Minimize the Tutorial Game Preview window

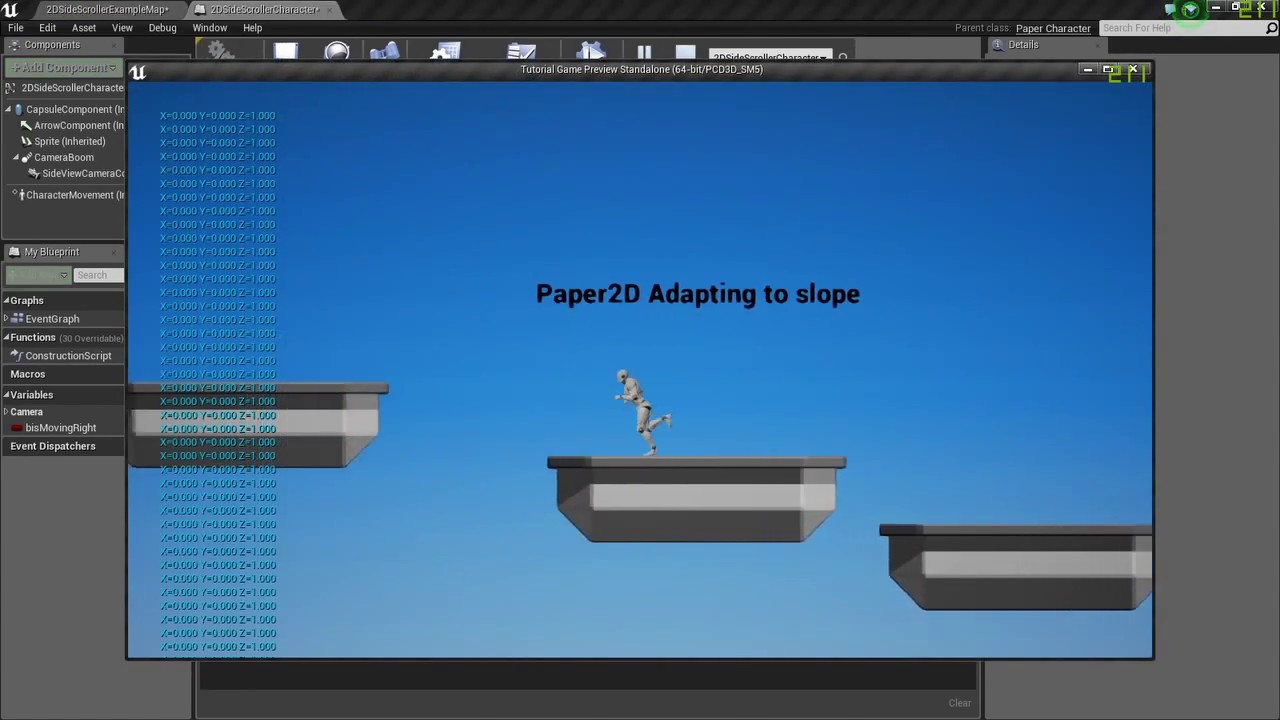click(1087, 69)
